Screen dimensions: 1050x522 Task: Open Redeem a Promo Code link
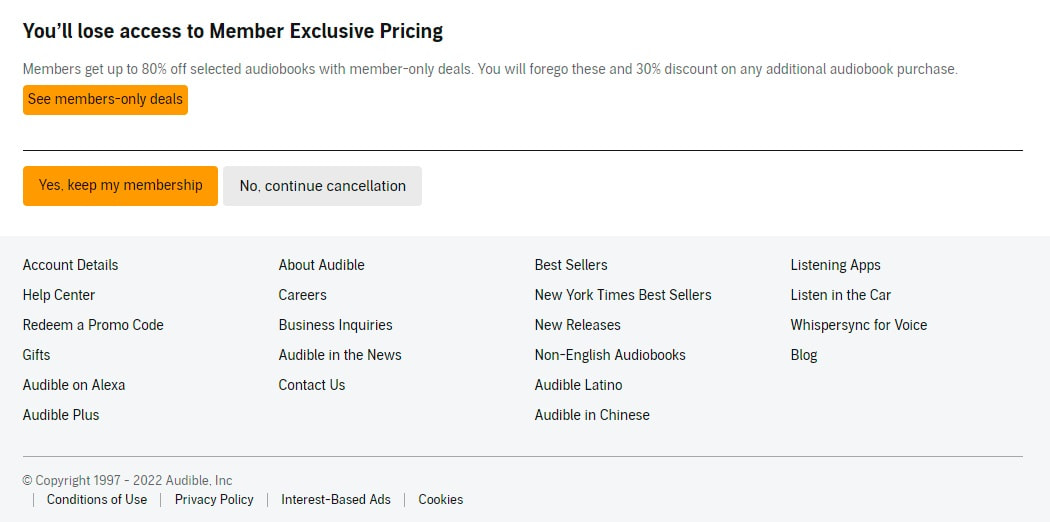click(x=93, y=325)
